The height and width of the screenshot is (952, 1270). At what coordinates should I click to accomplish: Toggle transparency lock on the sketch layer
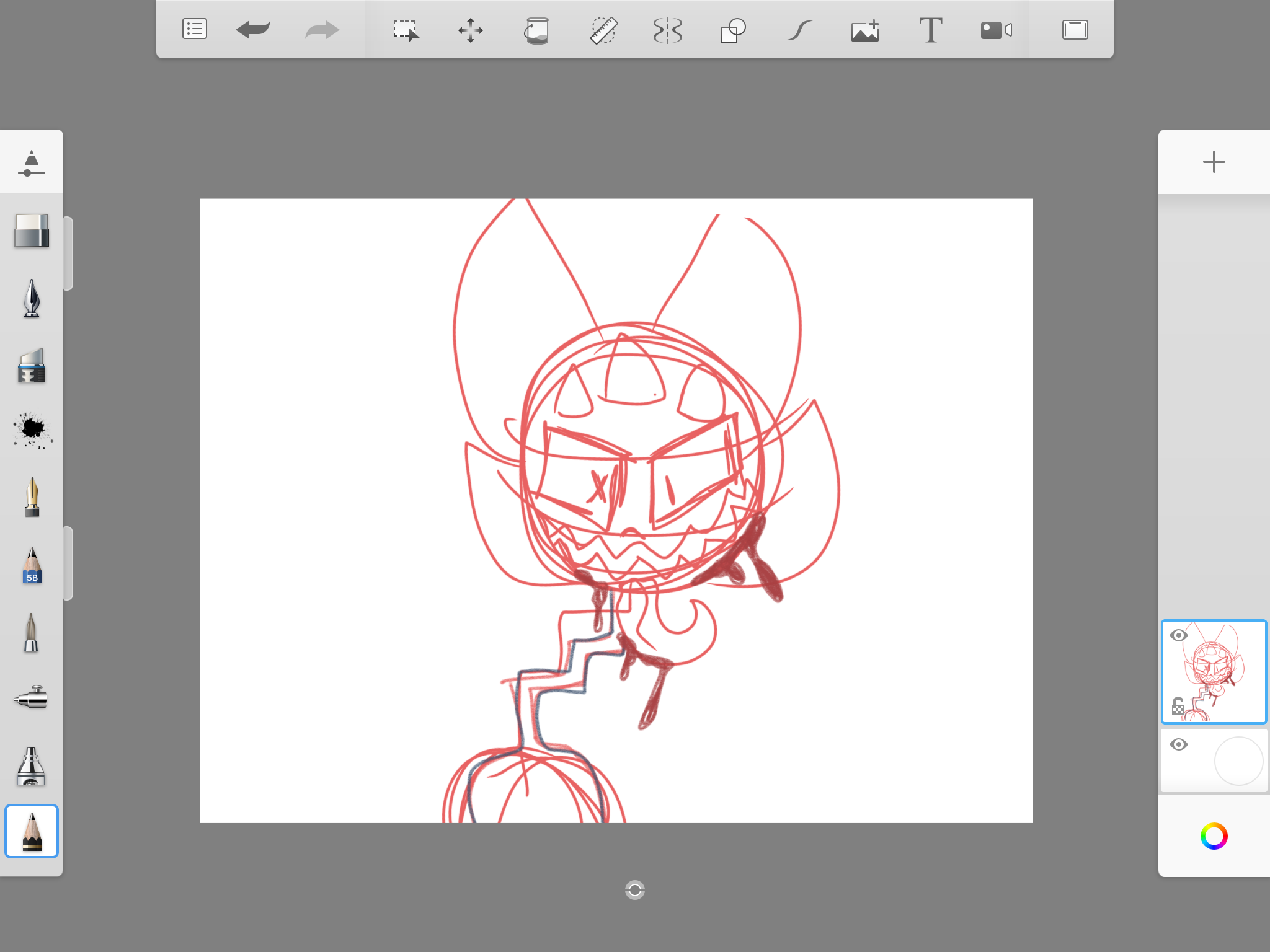click(x=1178, y=706)
